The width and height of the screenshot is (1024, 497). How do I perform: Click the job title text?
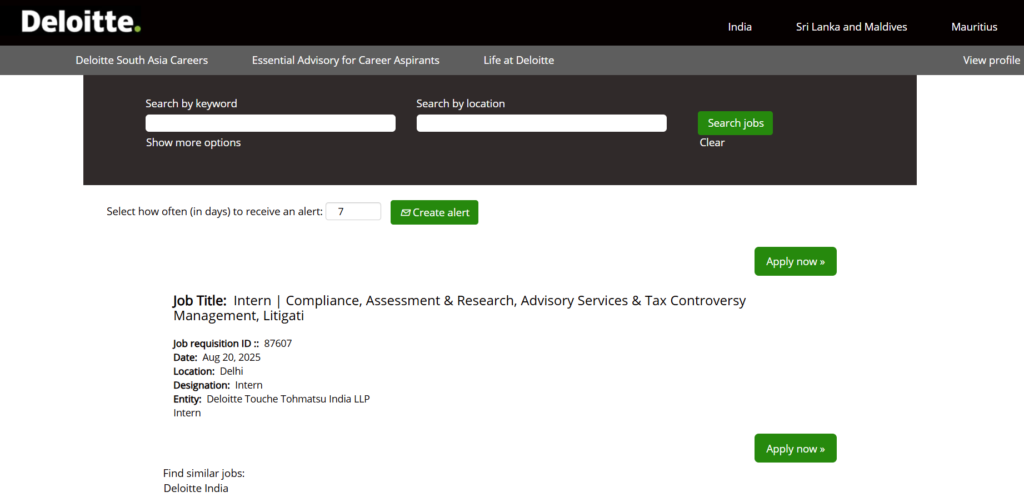point(459,308)
